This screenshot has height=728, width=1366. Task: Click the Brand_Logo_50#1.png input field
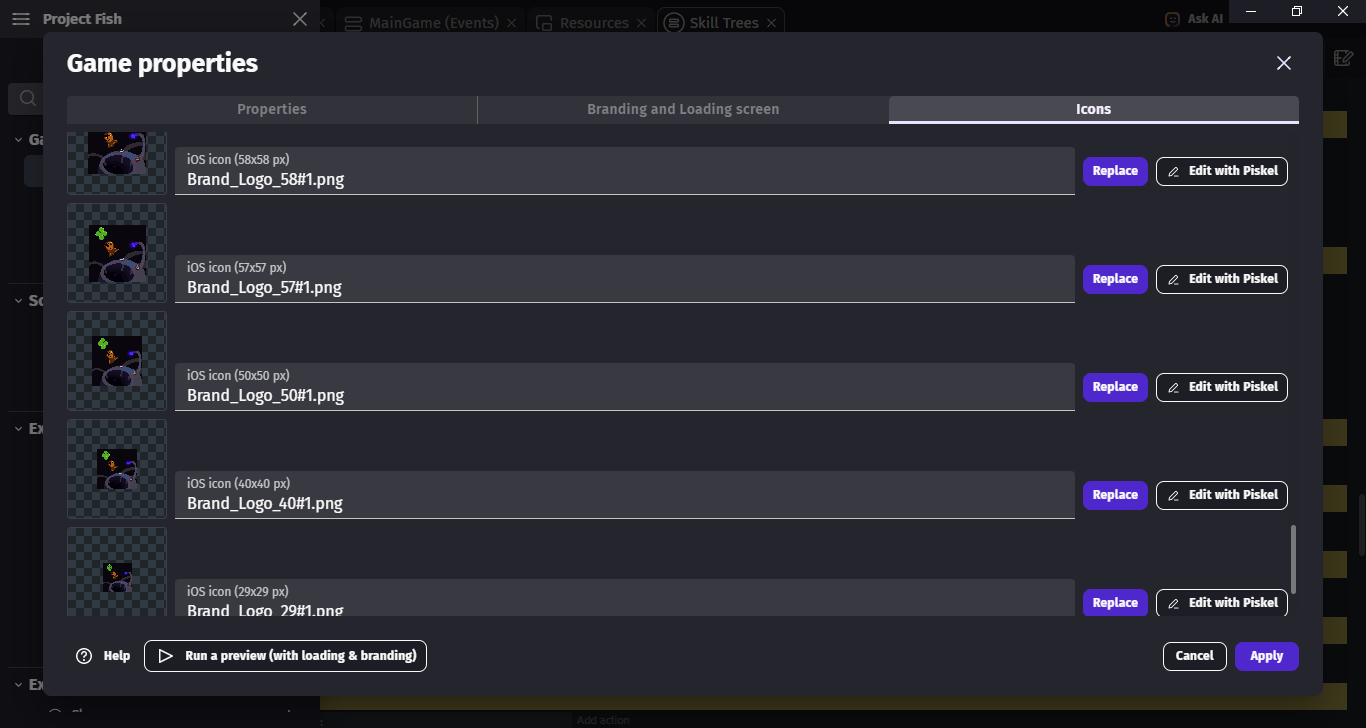624,395
